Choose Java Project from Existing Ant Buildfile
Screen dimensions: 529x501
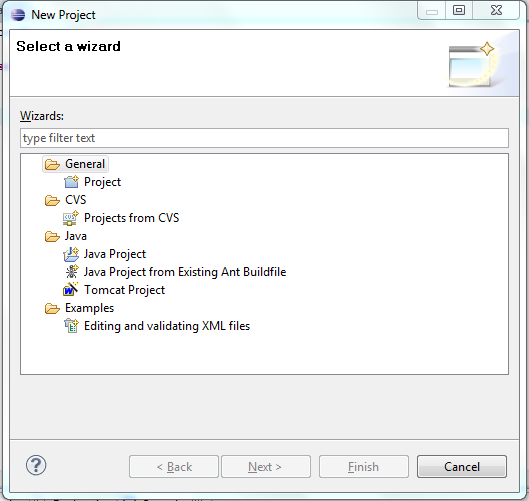click(x=185, y=272)
